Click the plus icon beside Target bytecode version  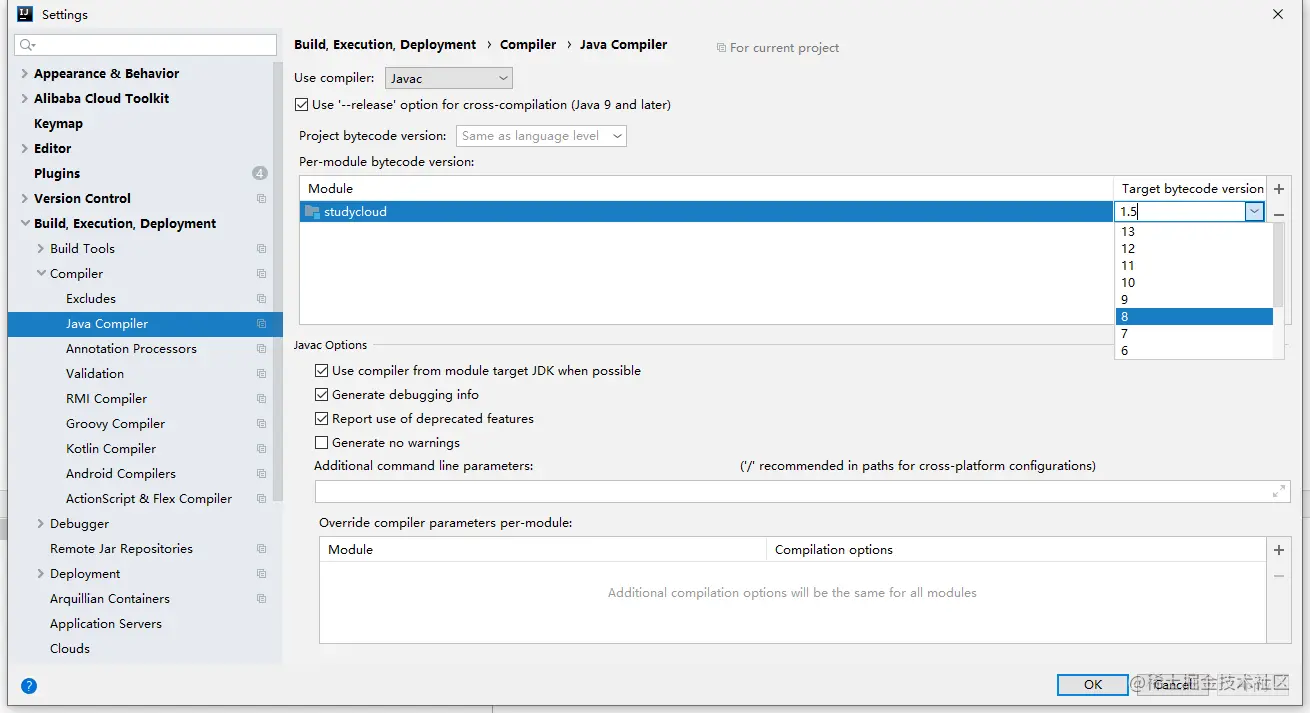(x=1279, y=189)
